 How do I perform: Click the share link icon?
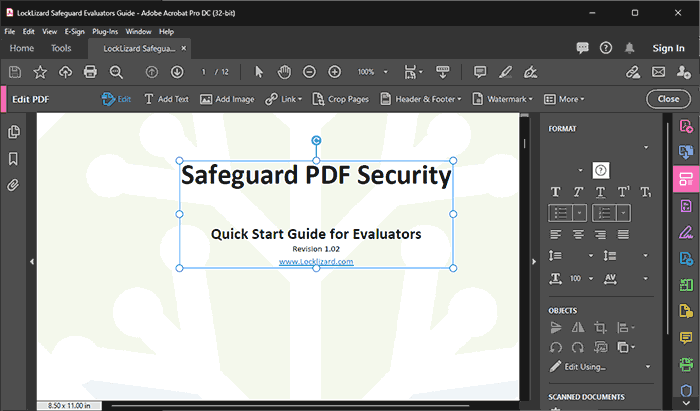click(633, 72)
